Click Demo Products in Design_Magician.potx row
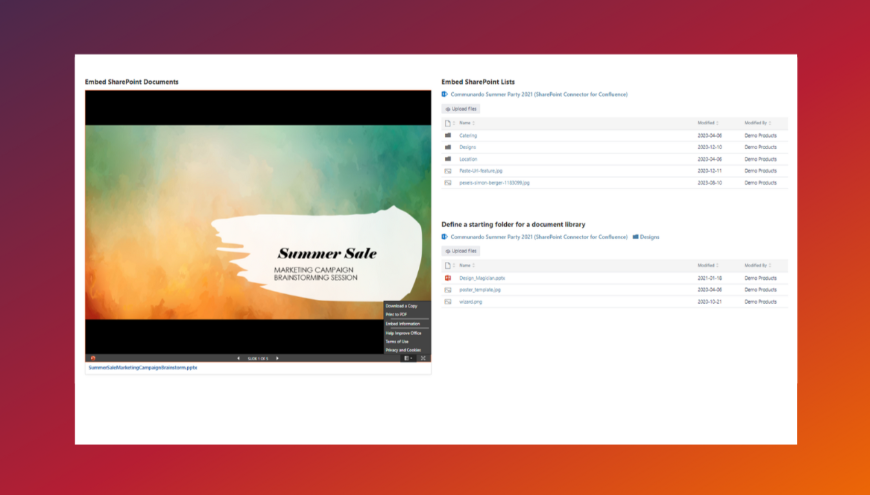Viewport: 870px width, 495px height. [x=760, y=278]
